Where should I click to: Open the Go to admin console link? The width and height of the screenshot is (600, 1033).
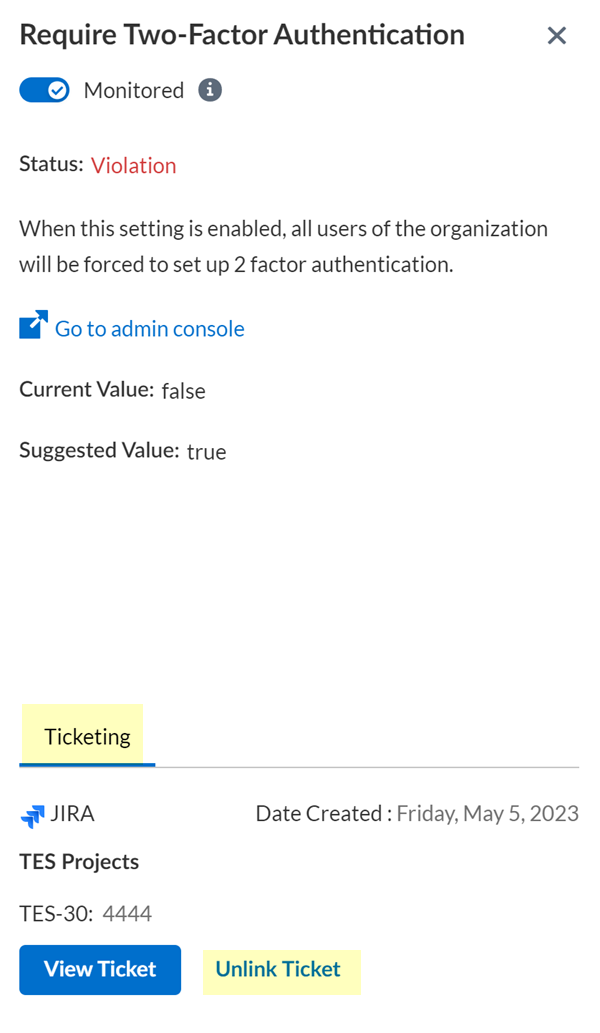(149, 328)
